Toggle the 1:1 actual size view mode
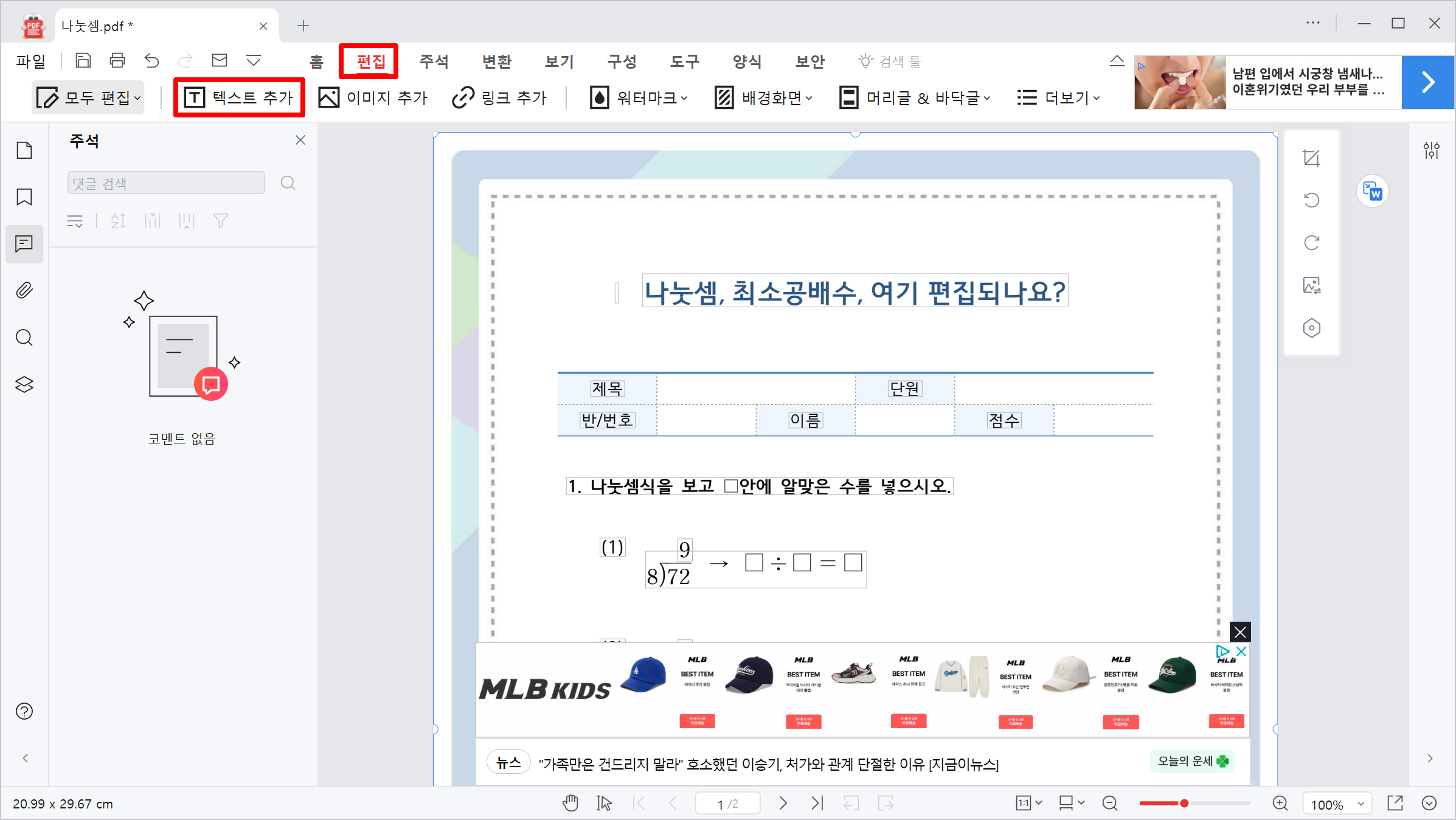Screen dimensions: 1456x820 tap(1025, 803)
